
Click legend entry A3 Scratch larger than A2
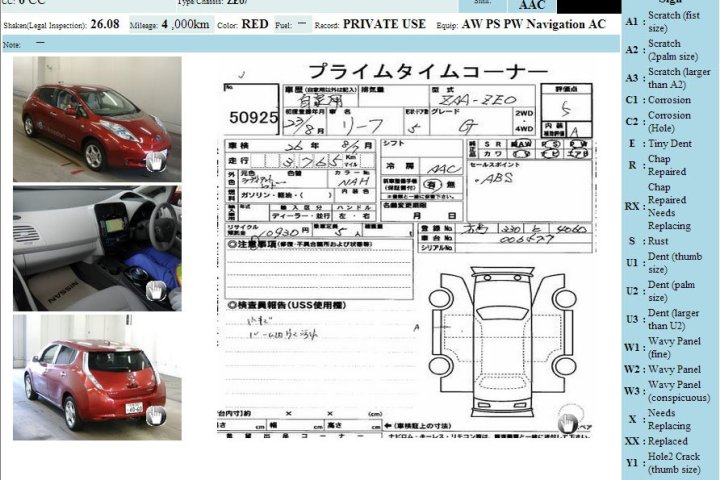click(668, 78)
